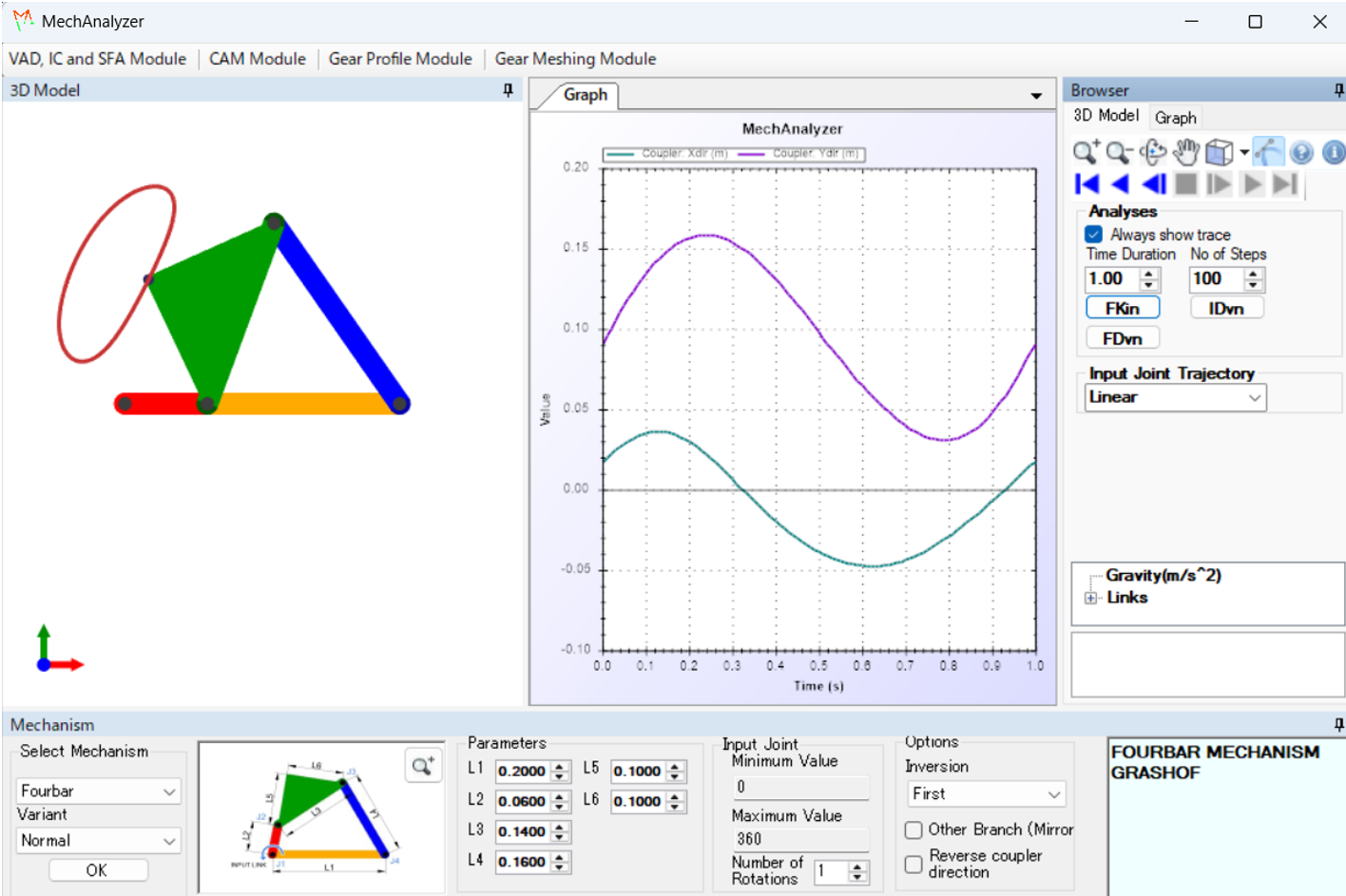Click the L1 parameter input field
The width and height of the screenshot is (1346, 896).
522,771
